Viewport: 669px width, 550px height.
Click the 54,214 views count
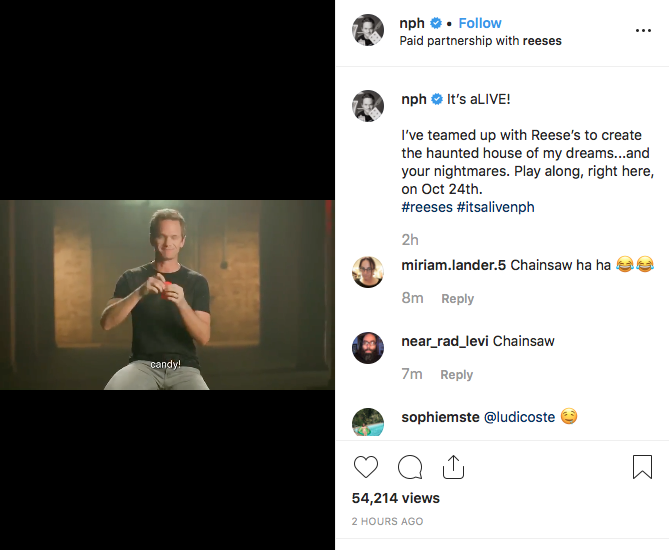396,498
